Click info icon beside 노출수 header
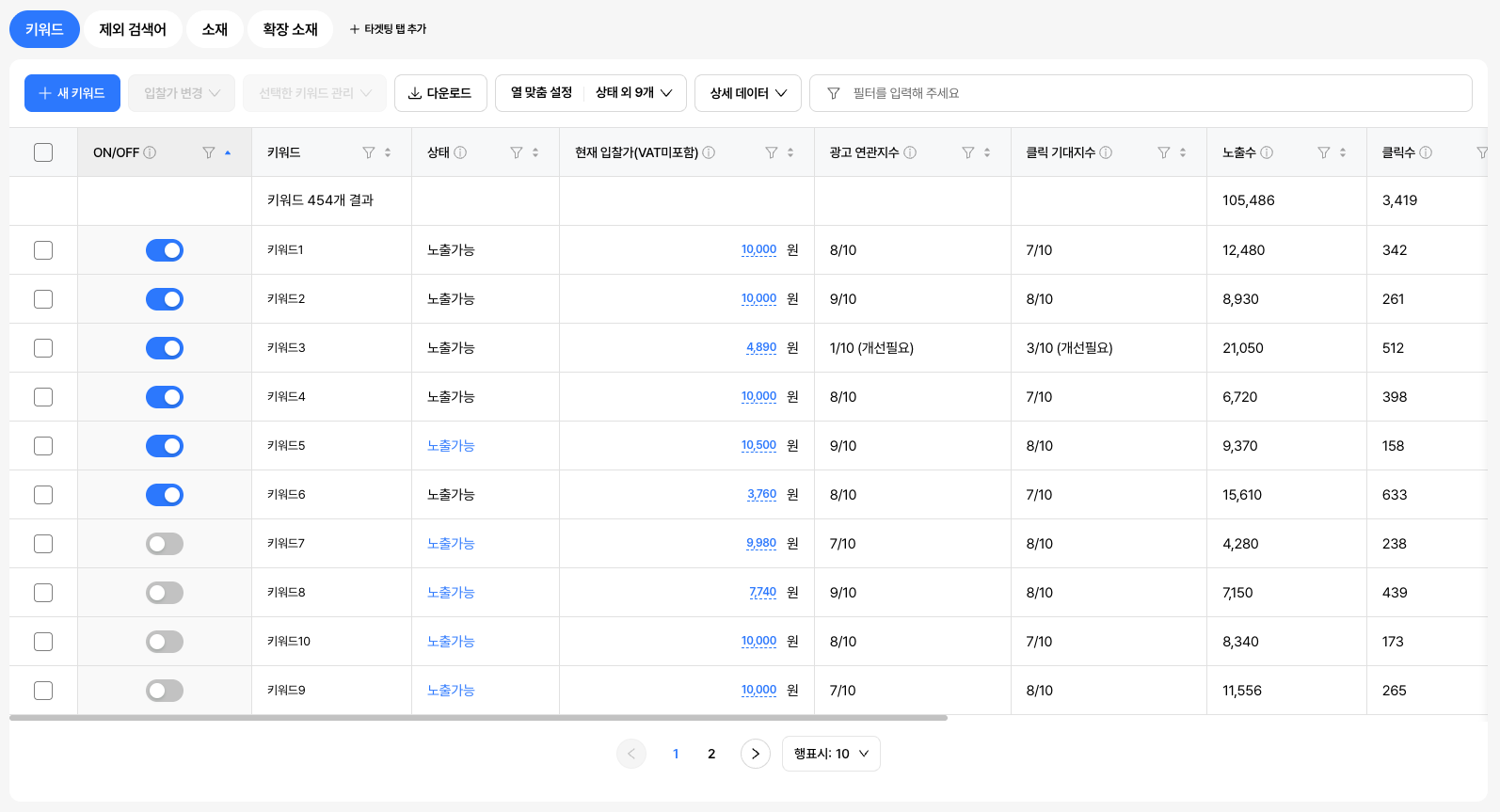 [1267, 152]
